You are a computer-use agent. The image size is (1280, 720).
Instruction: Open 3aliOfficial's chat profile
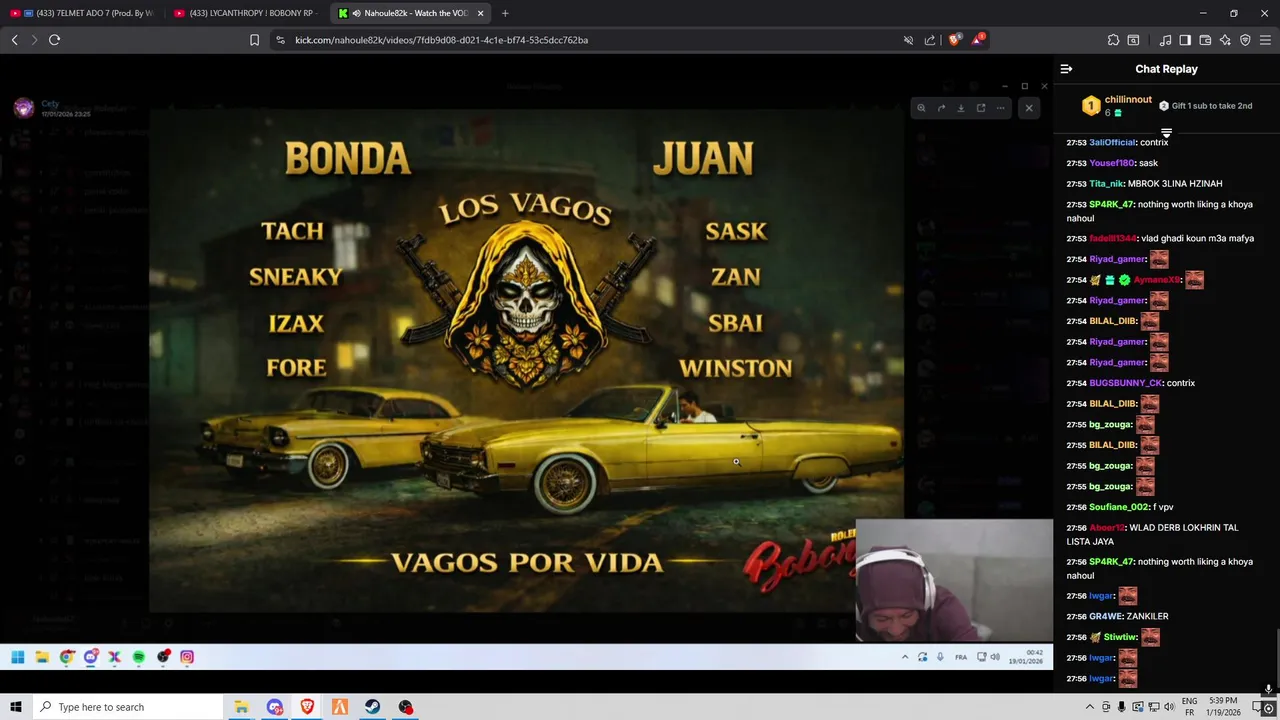1112,142
